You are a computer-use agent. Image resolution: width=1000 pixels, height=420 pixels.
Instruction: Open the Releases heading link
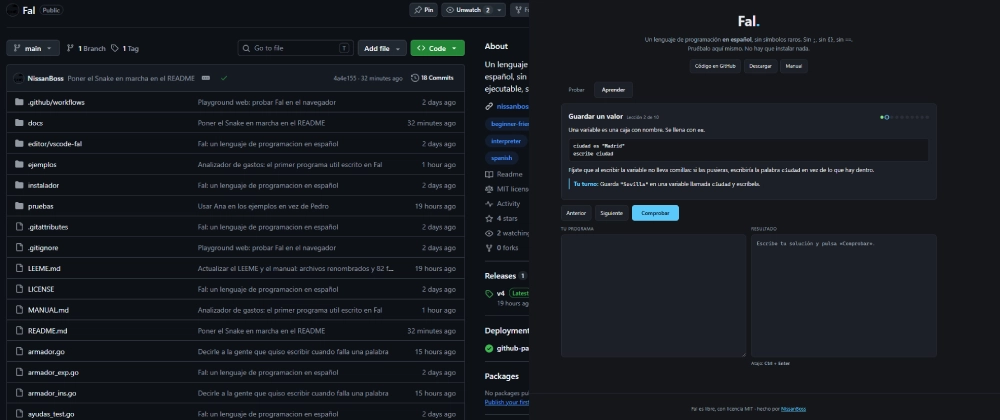(500, 276)
